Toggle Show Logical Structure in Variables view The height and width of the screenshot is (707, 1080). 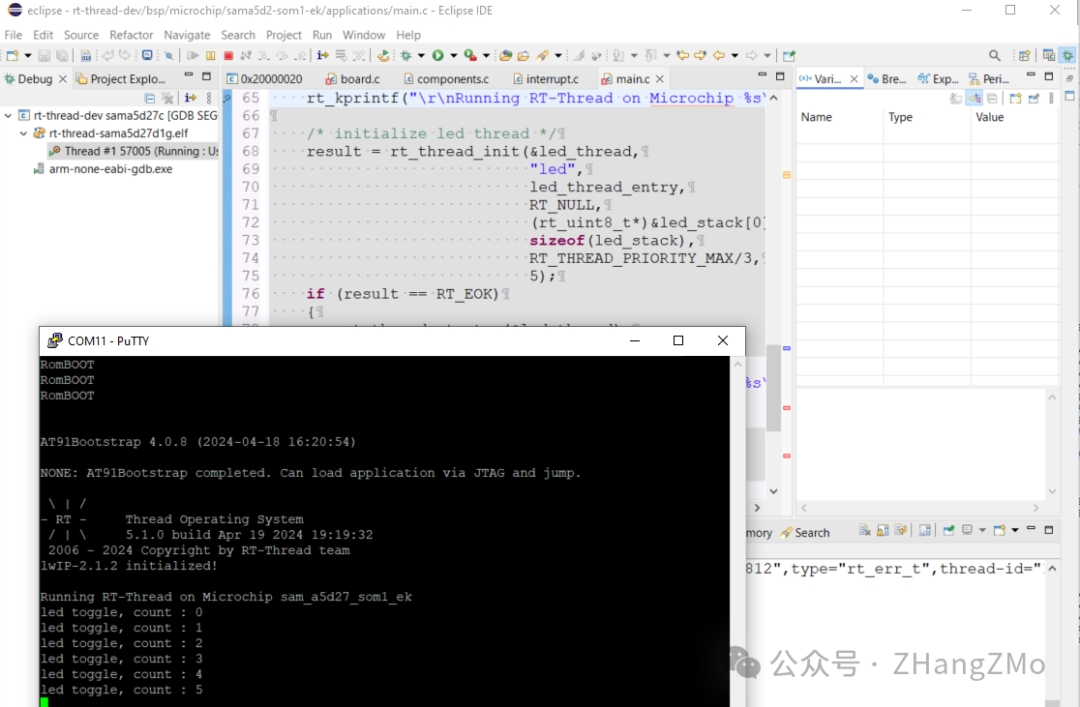tap(974, 99)
